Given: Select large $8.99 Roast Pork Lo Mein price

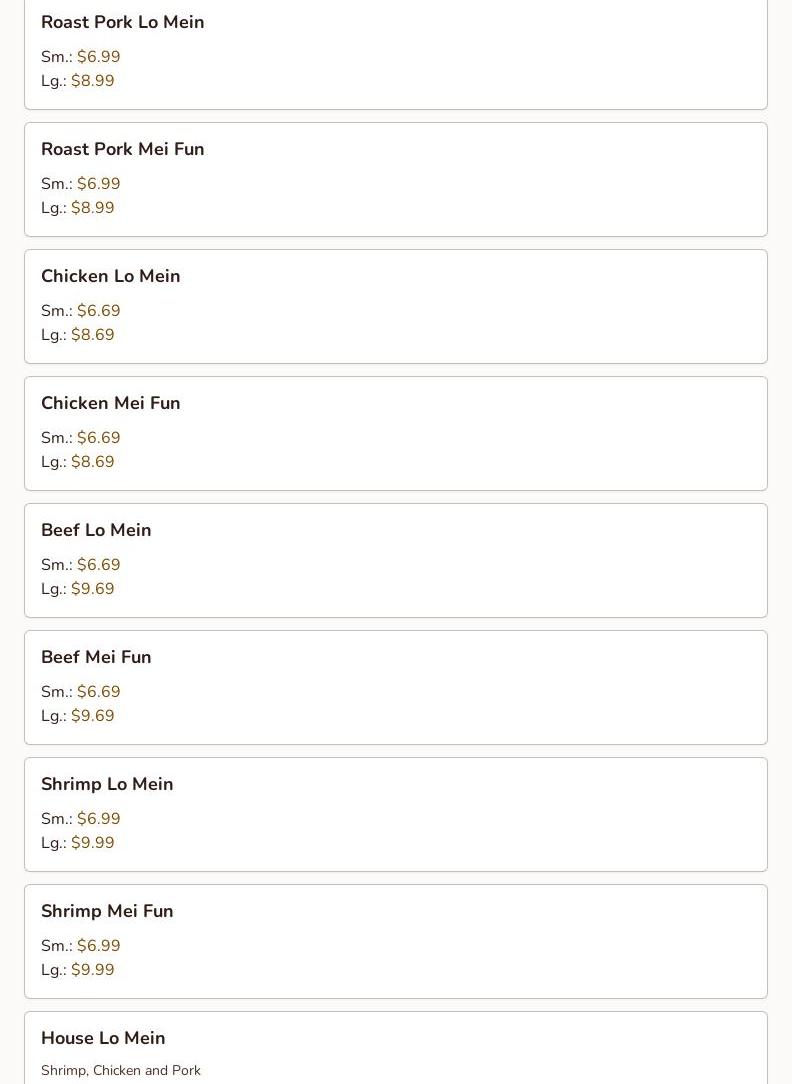Looking at the screenshot, I should click(92, 81).
